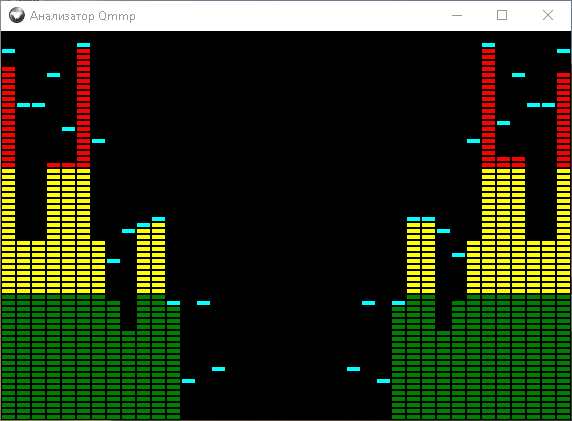
Task: Click red section of the rightmost spectrum bar
Action: [x=563, y=120]
